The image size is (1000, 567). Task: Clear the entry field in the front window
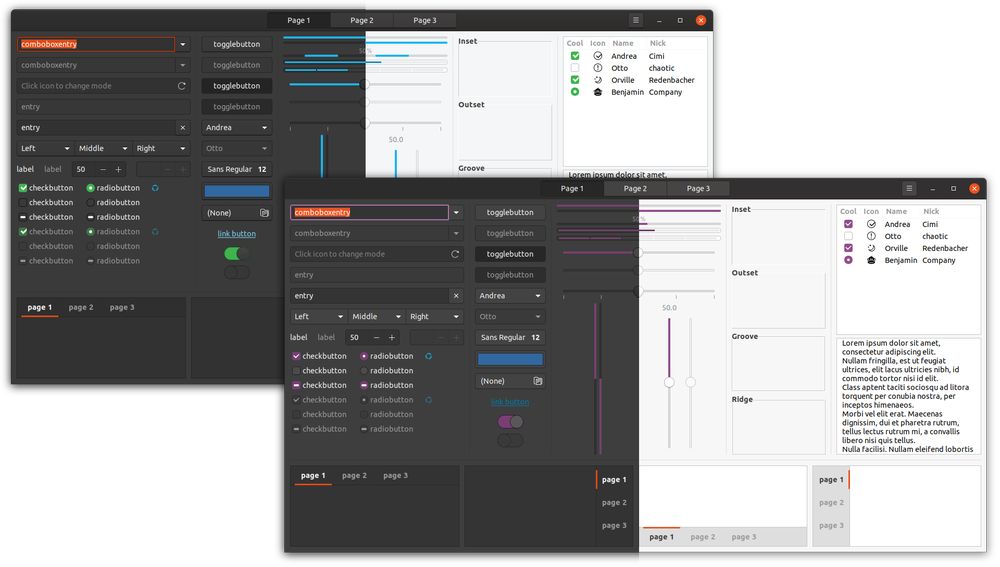pyautogui.click(x=456, y=296)
